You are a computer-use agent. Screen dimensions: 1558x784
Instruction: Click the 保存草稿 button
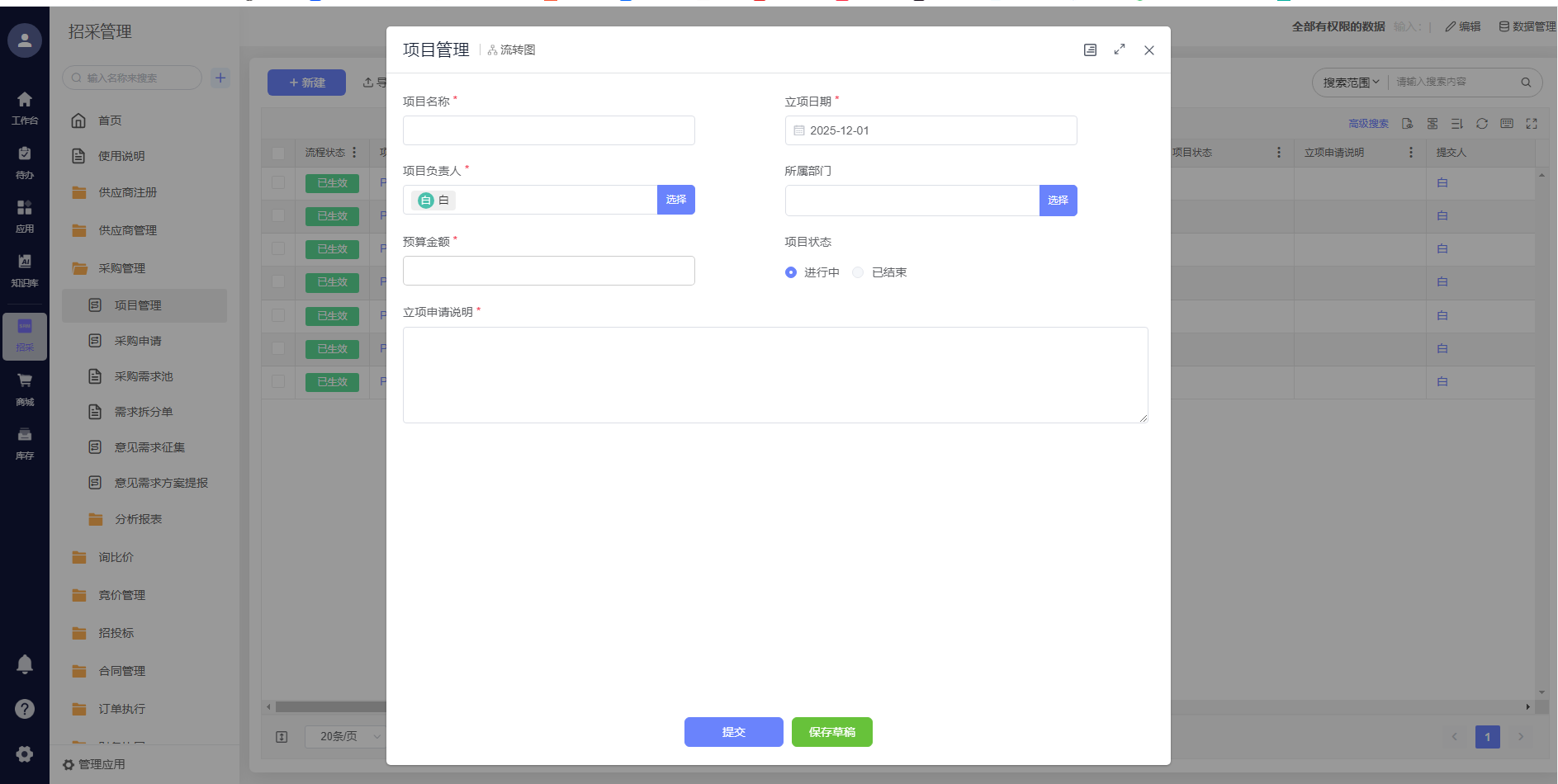point(831,732)
